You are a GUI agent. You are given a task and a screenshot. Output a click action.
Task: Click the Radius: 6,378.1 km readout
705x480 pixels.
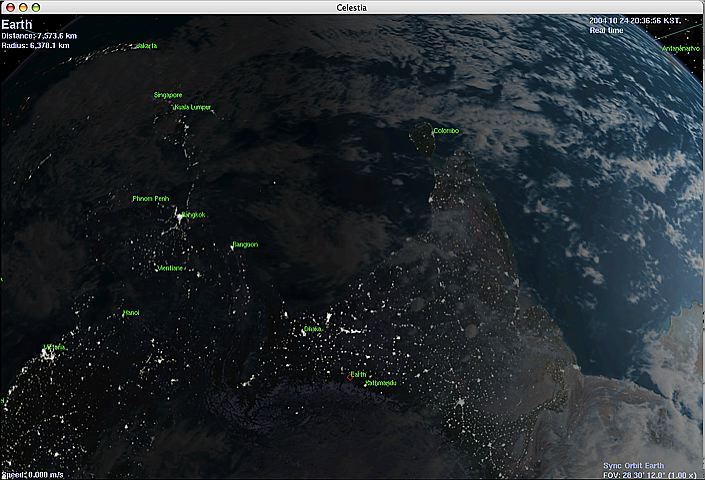36,45
